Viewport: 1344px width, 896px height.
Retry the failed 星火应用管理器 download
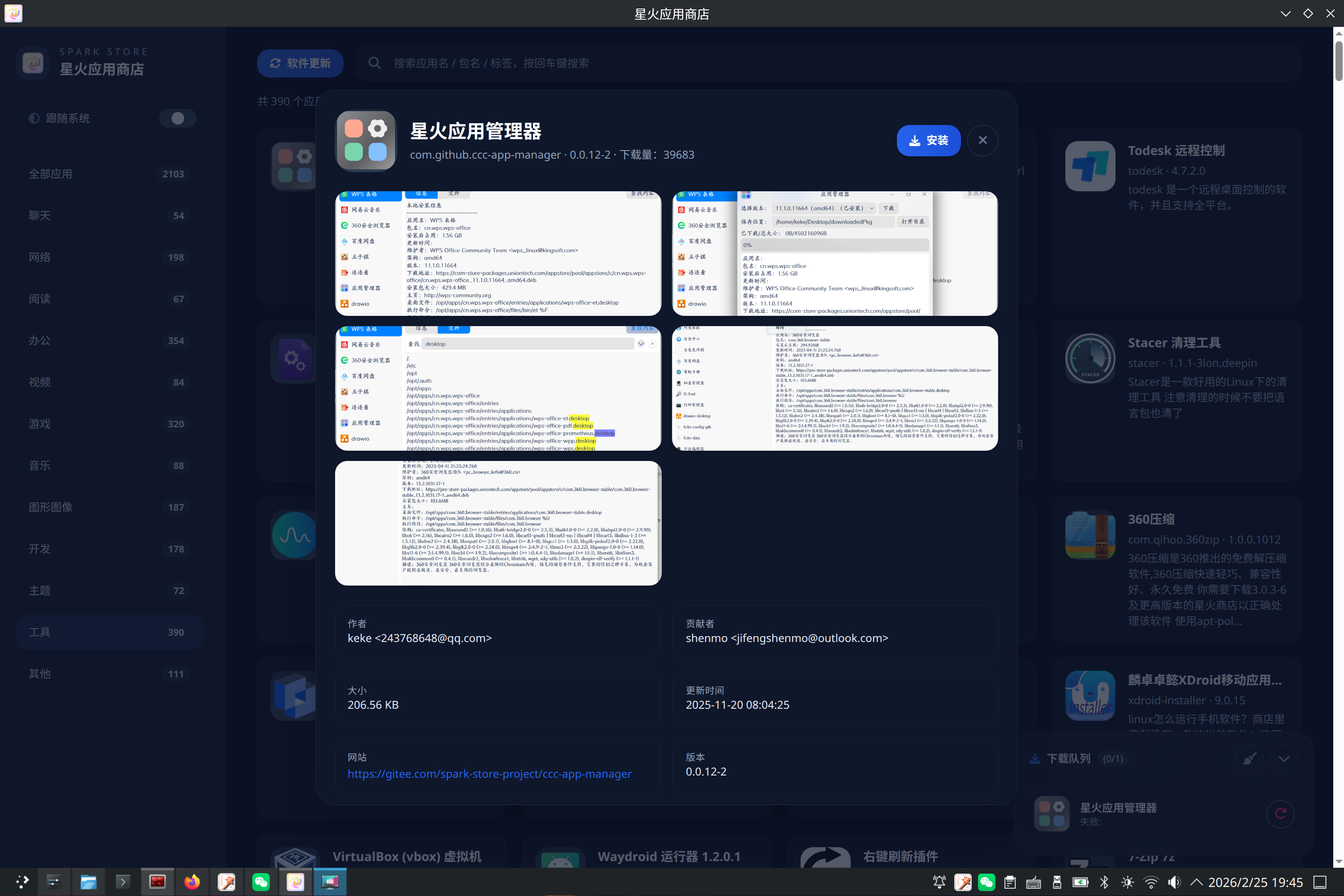tap(1280, 814)
